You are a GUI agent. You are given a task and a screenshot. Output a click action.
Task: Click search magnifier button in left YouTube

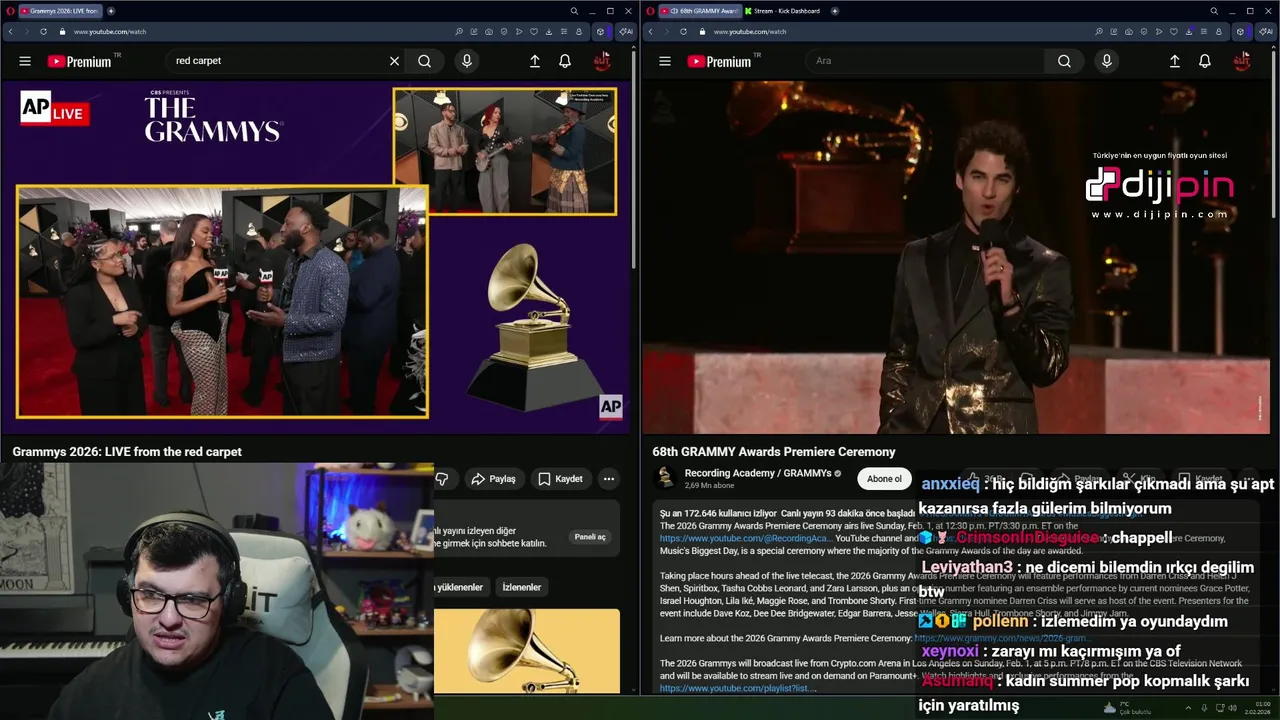(x=425, y=61)
